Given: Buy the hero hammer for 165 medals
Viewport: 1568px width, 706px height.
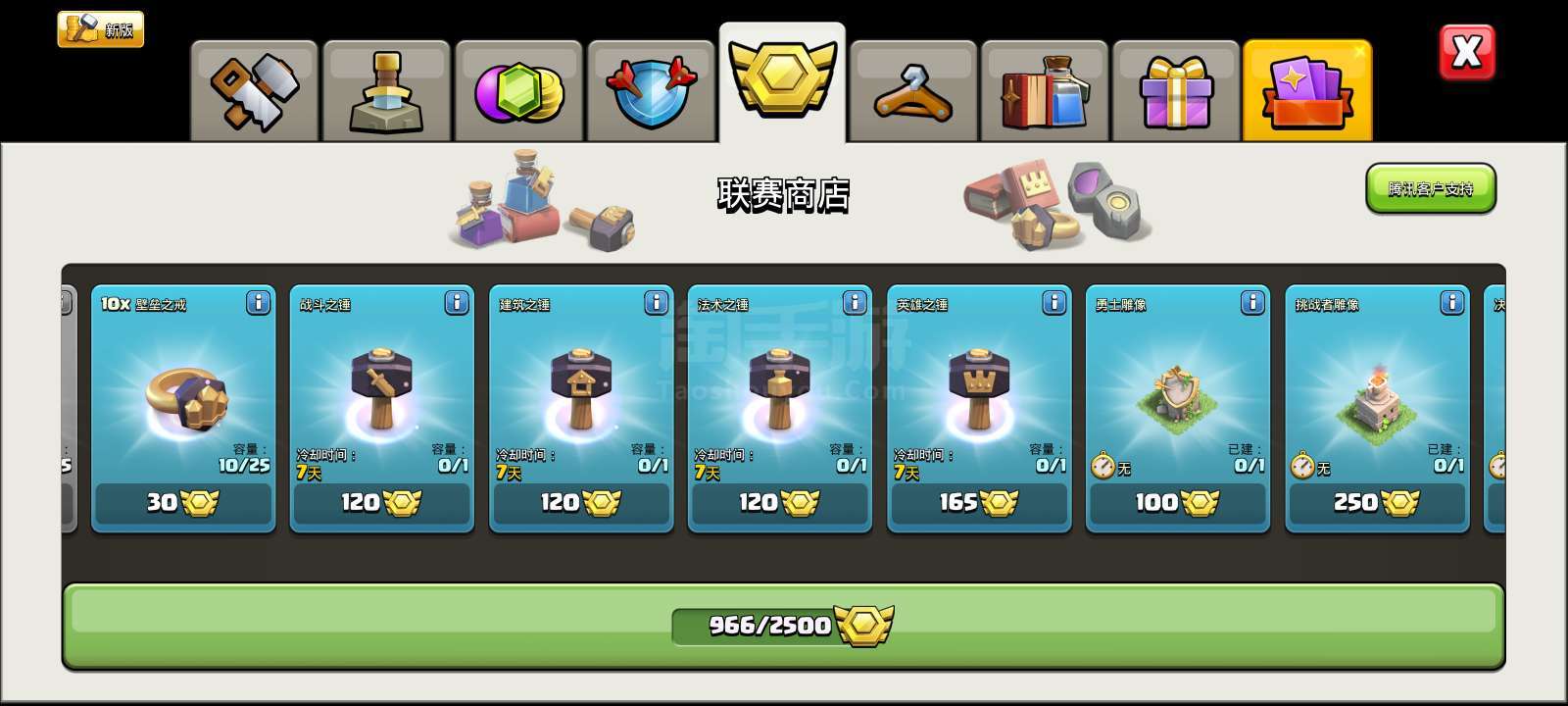Looking at the screenshot, I should (979, 503).
